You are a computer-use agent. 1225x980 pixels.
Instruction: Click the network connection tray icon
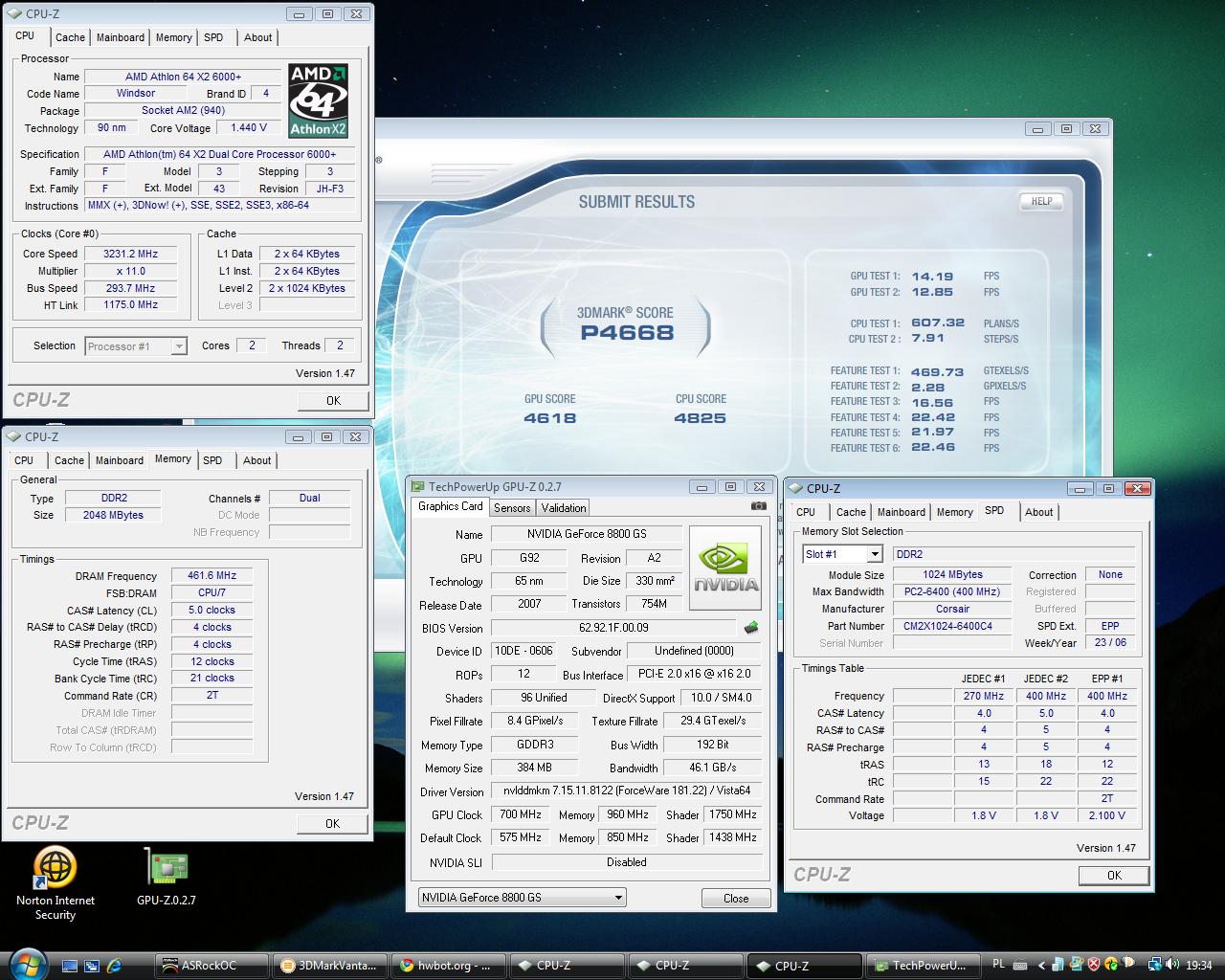tap(1155, 965)
